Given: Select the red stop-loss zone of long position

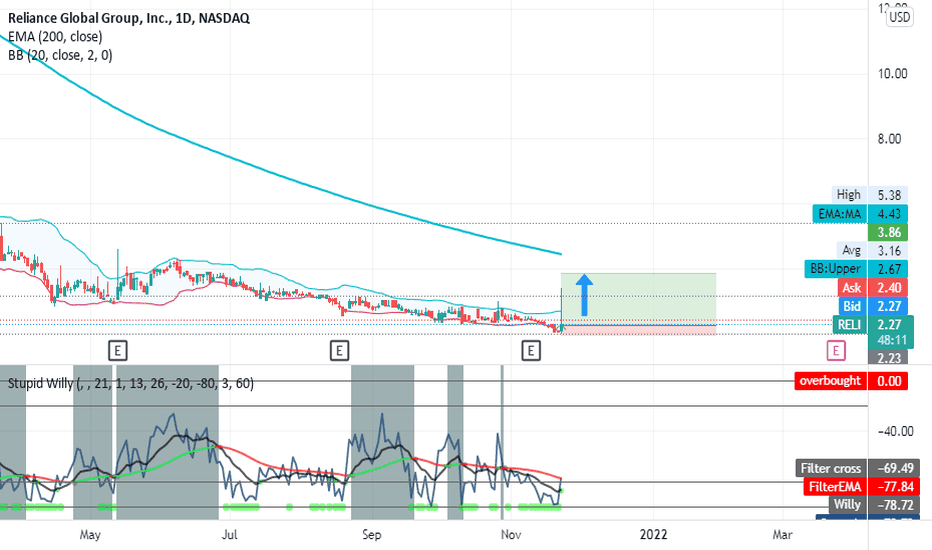Looking at the screenshot, I should tap(638, 330).
